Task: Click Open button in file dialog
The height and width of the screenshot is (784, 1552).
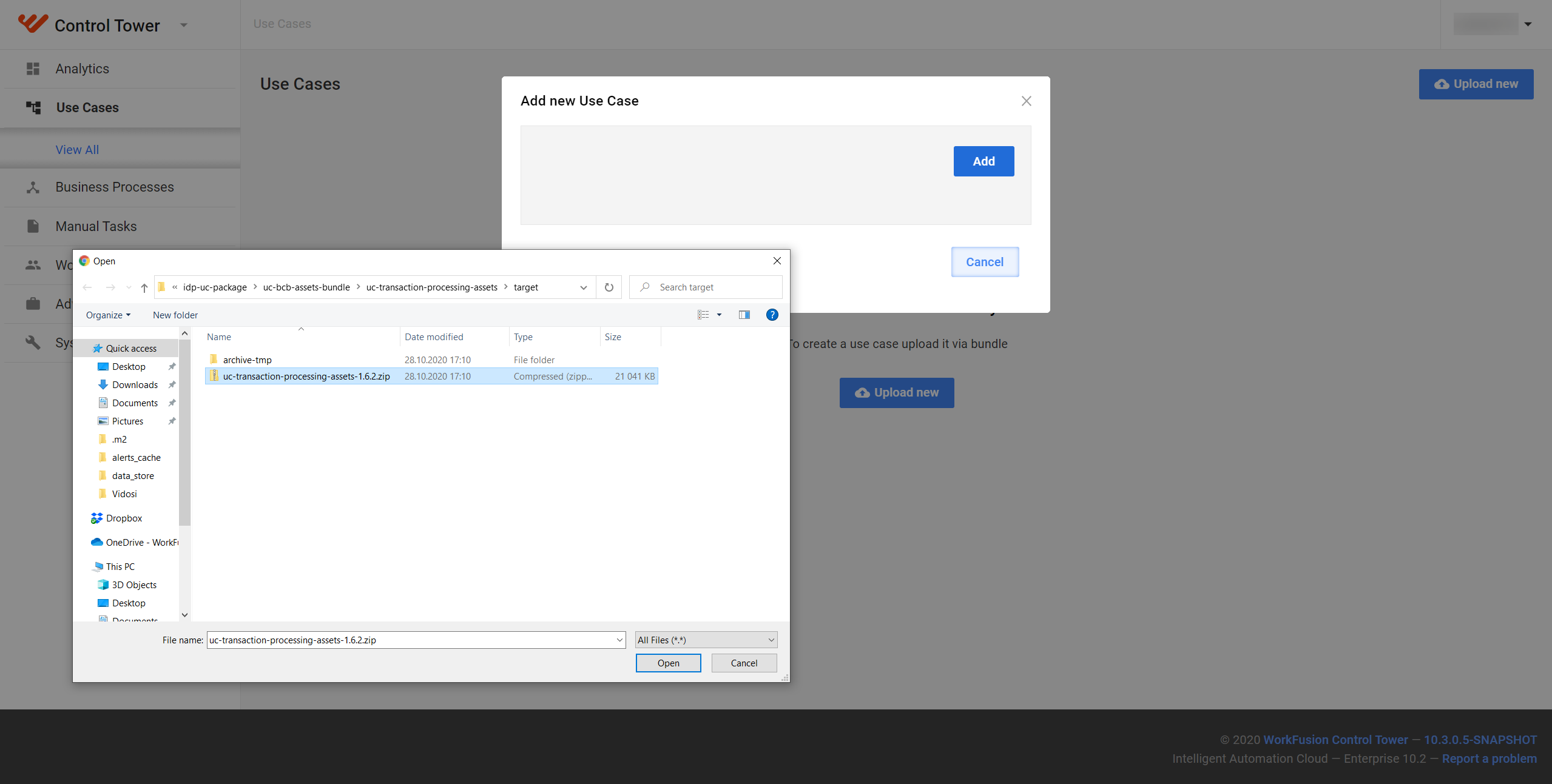Action: pos(669,663)
